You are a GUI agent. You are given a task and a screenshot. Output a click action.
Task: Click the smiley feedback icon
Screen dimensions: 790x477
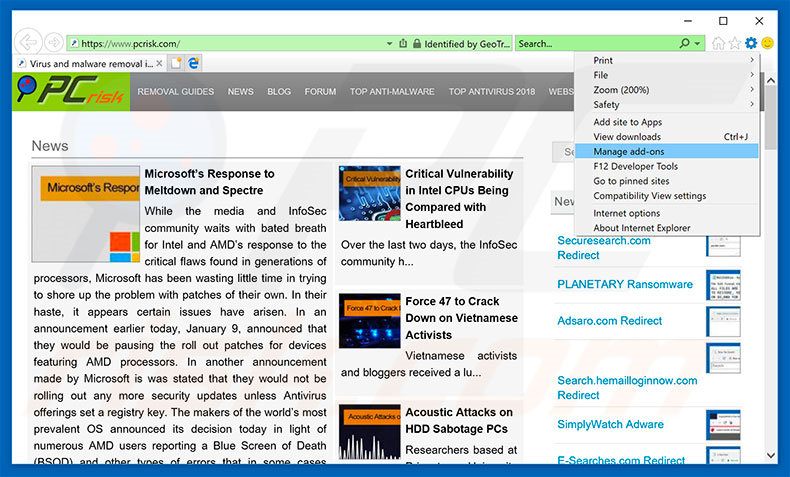point(768,43)
